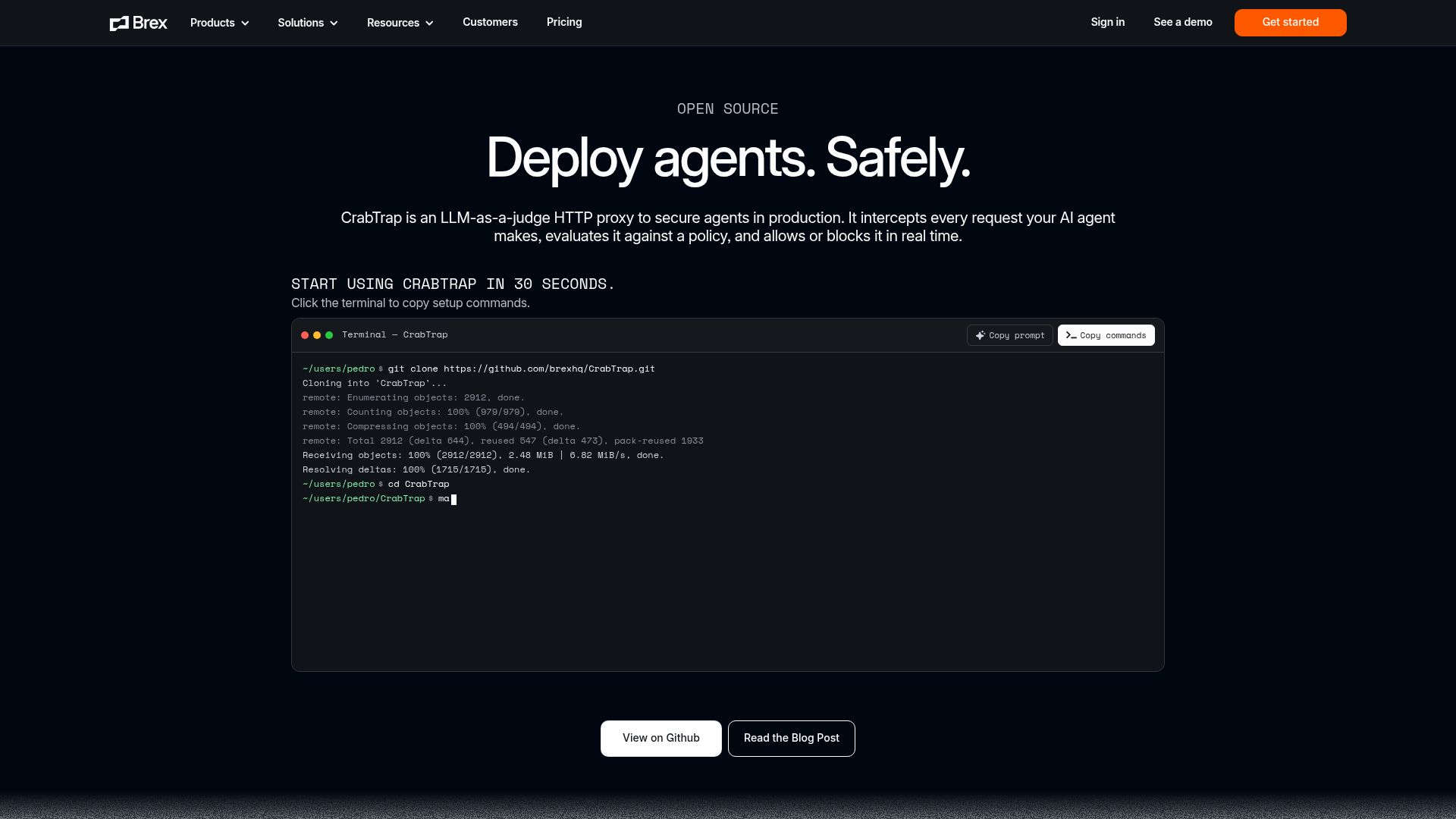1456x819 pixels.
Task: Click the yellow terminal window dot
Action: 317,335
